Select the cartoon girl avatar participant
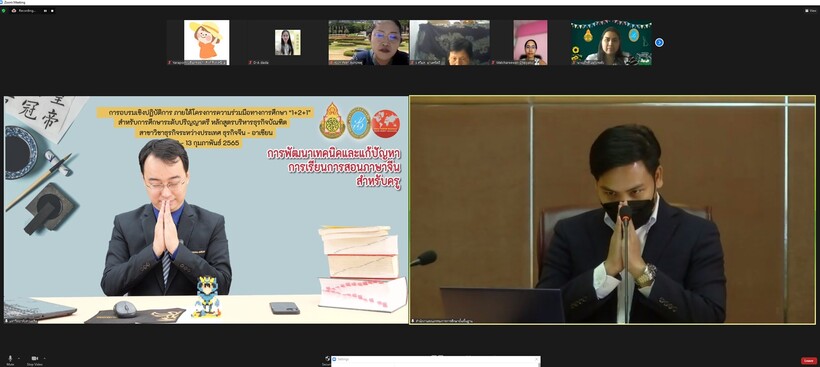 pos(207,42)
